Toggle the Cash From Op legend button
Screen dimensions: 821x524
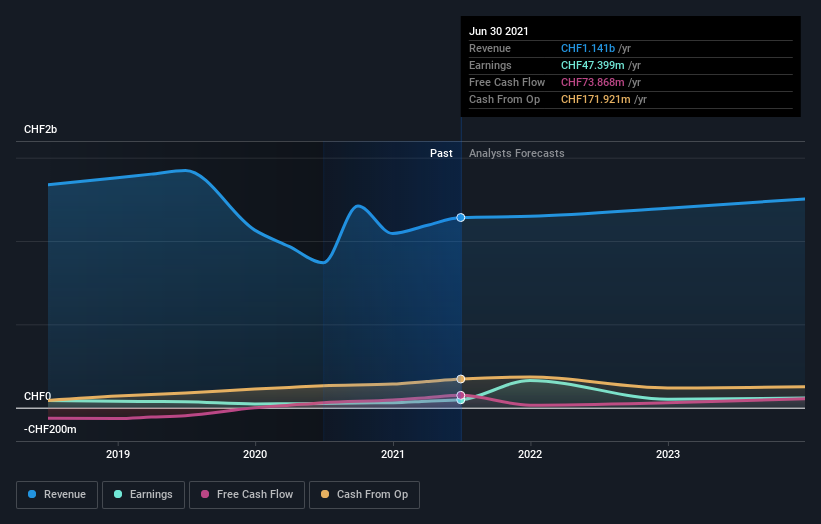(x=364, y=495)
